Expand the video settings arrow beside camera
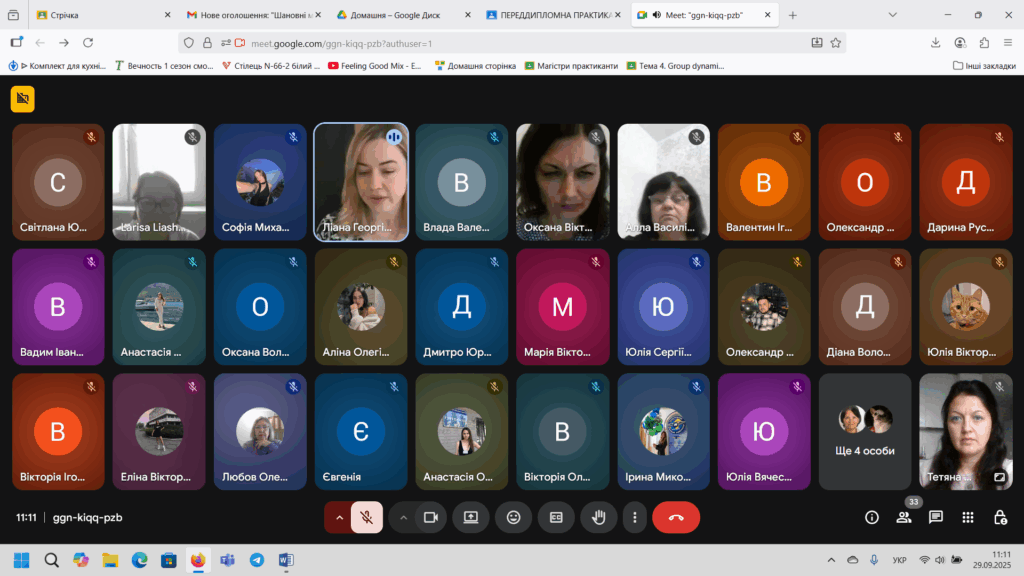The width and height of the screenshot is (1024, 576). click(x=403, y=517)
